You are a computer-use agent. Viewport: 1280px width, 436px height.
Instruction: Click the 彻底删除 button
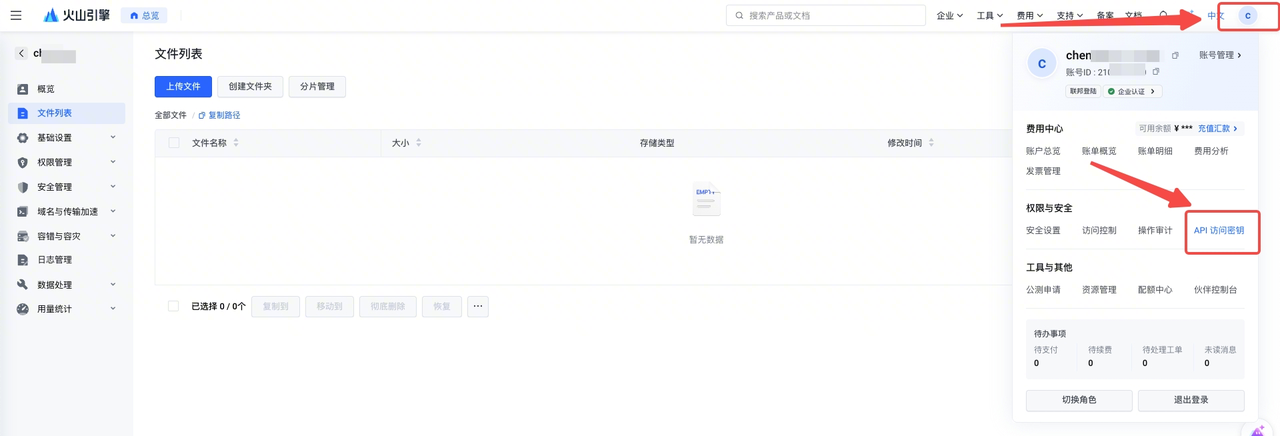[x=388, y=306]
